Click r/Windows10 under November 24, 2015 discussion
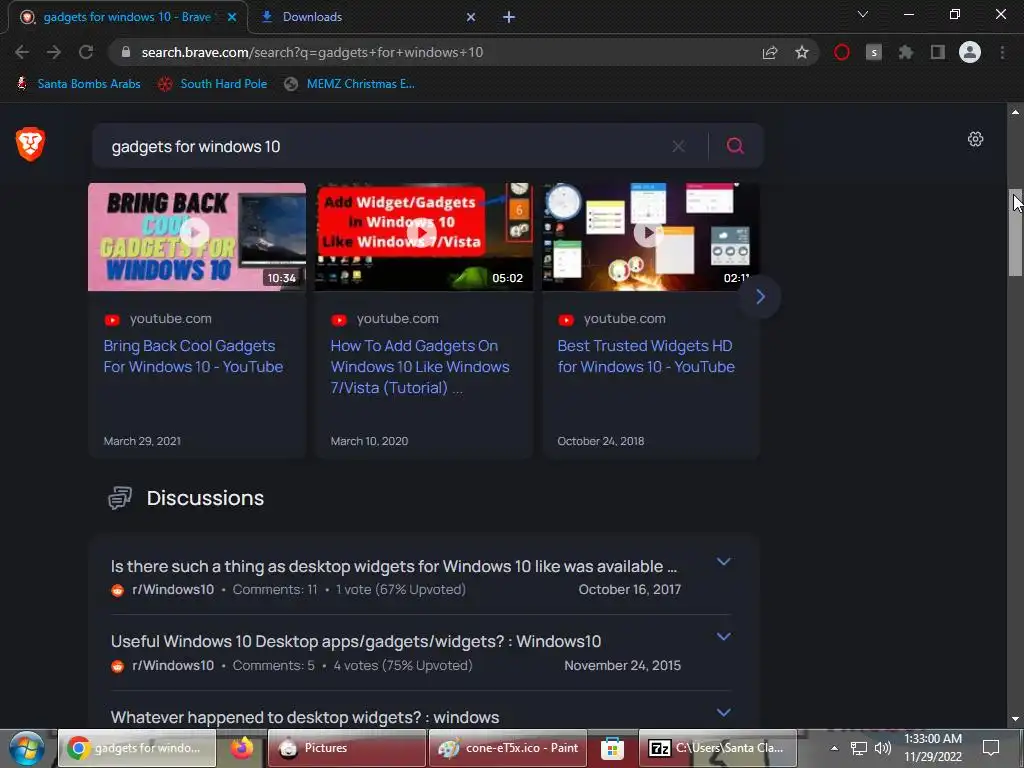Image resolution: width=1024 pixels, height=768 pixels. point(172,665)
